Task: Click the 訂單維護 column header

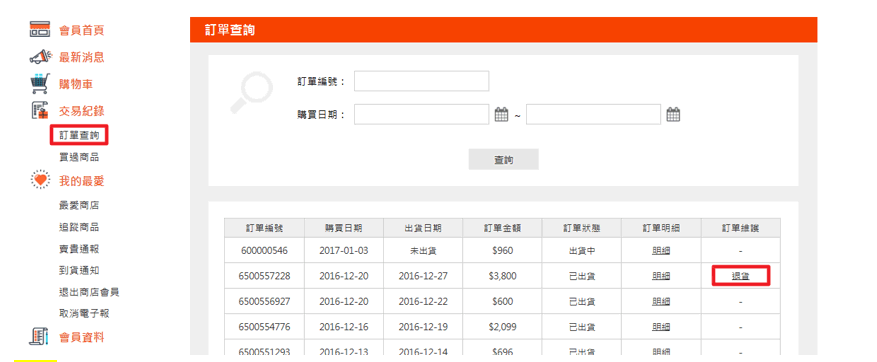Action: coord(741,228)
